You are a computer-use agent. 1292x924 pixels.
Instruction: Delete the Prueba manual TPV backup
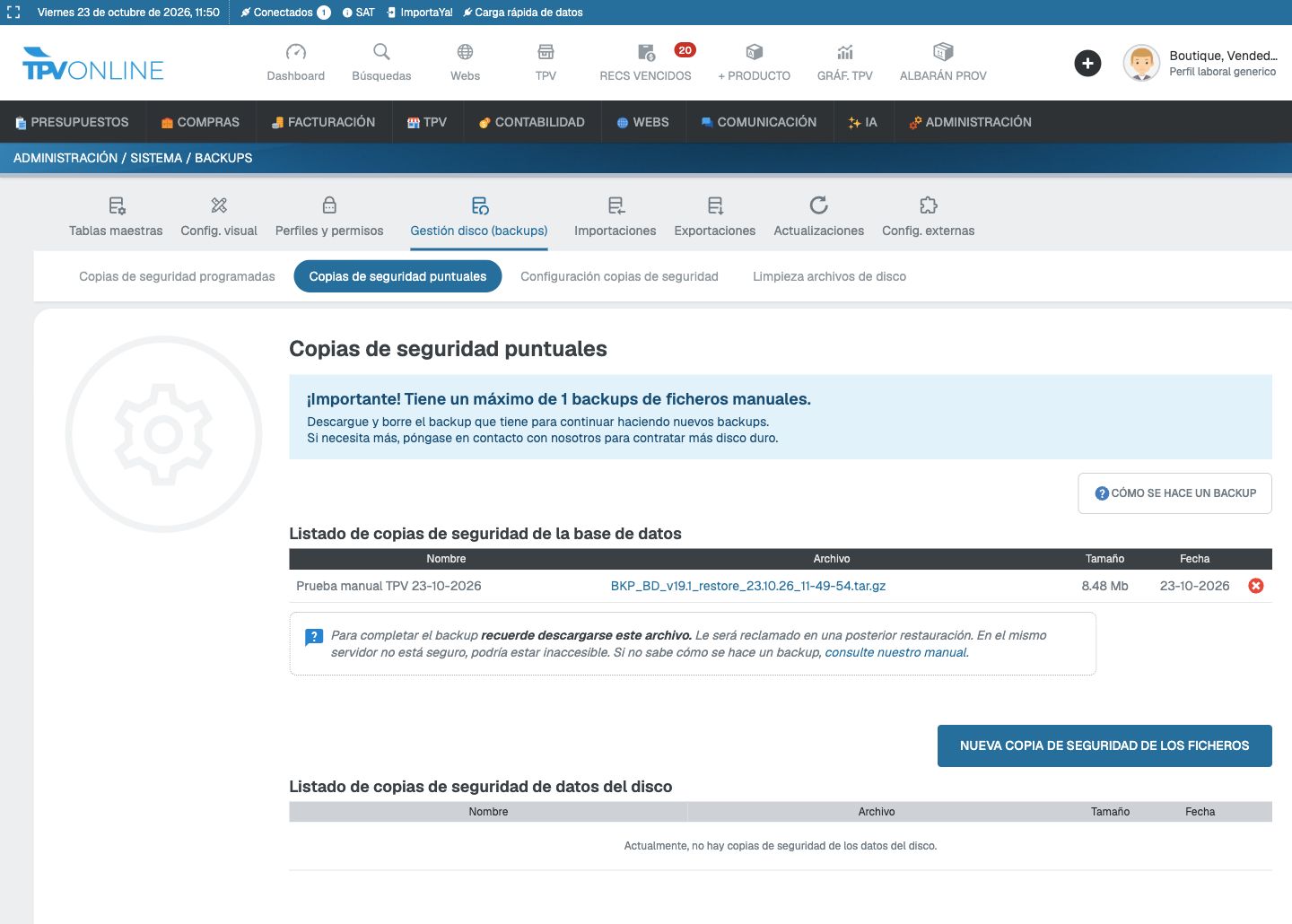[1256, 586]
